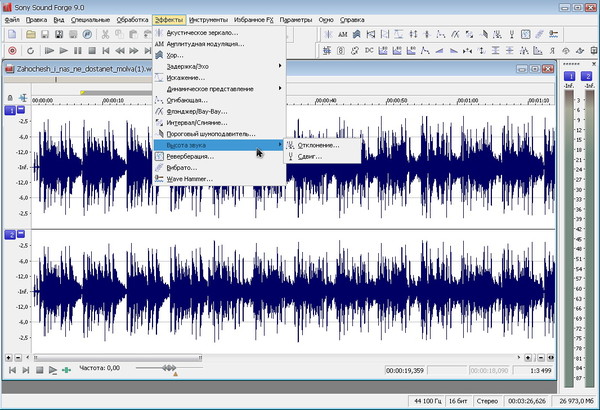This screenshot has height=410, width=600.
Task: Choose Вибрато effect
Action: click(219, 168)
